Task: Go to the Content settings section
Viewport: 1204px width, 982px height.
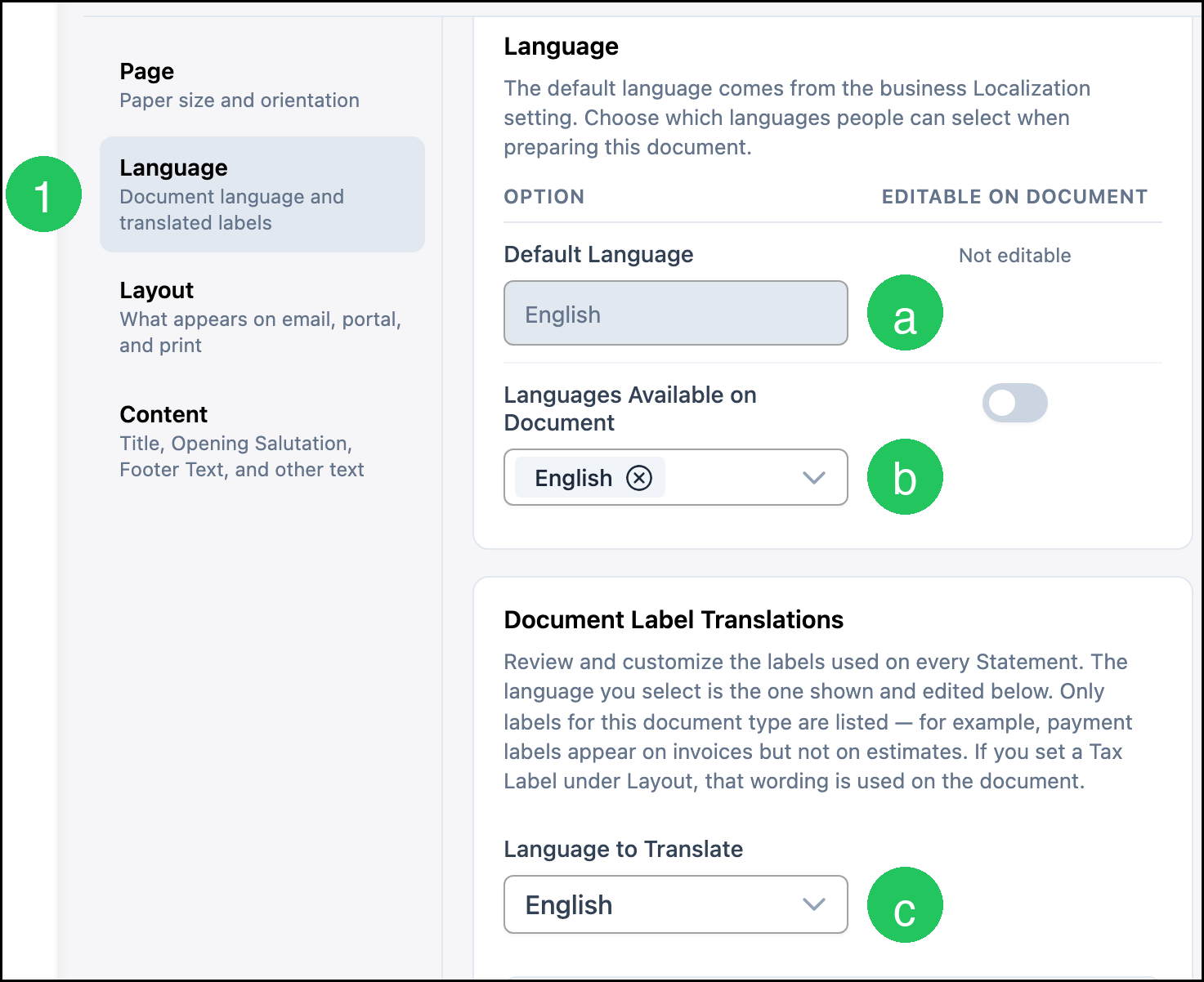Action: (x=262, y=441)
